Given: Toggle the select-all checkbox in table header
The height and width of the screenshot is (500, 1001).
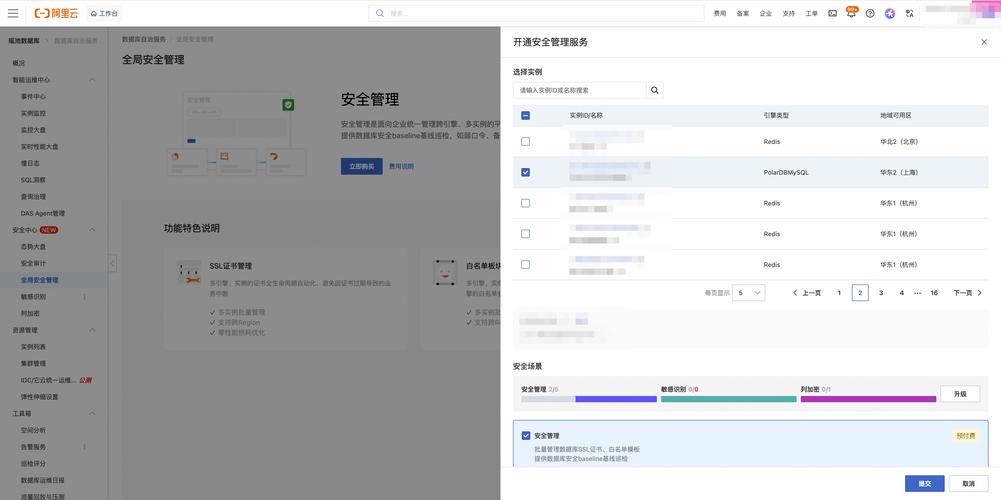Looking at the screenshot, I should pos(525,116).
